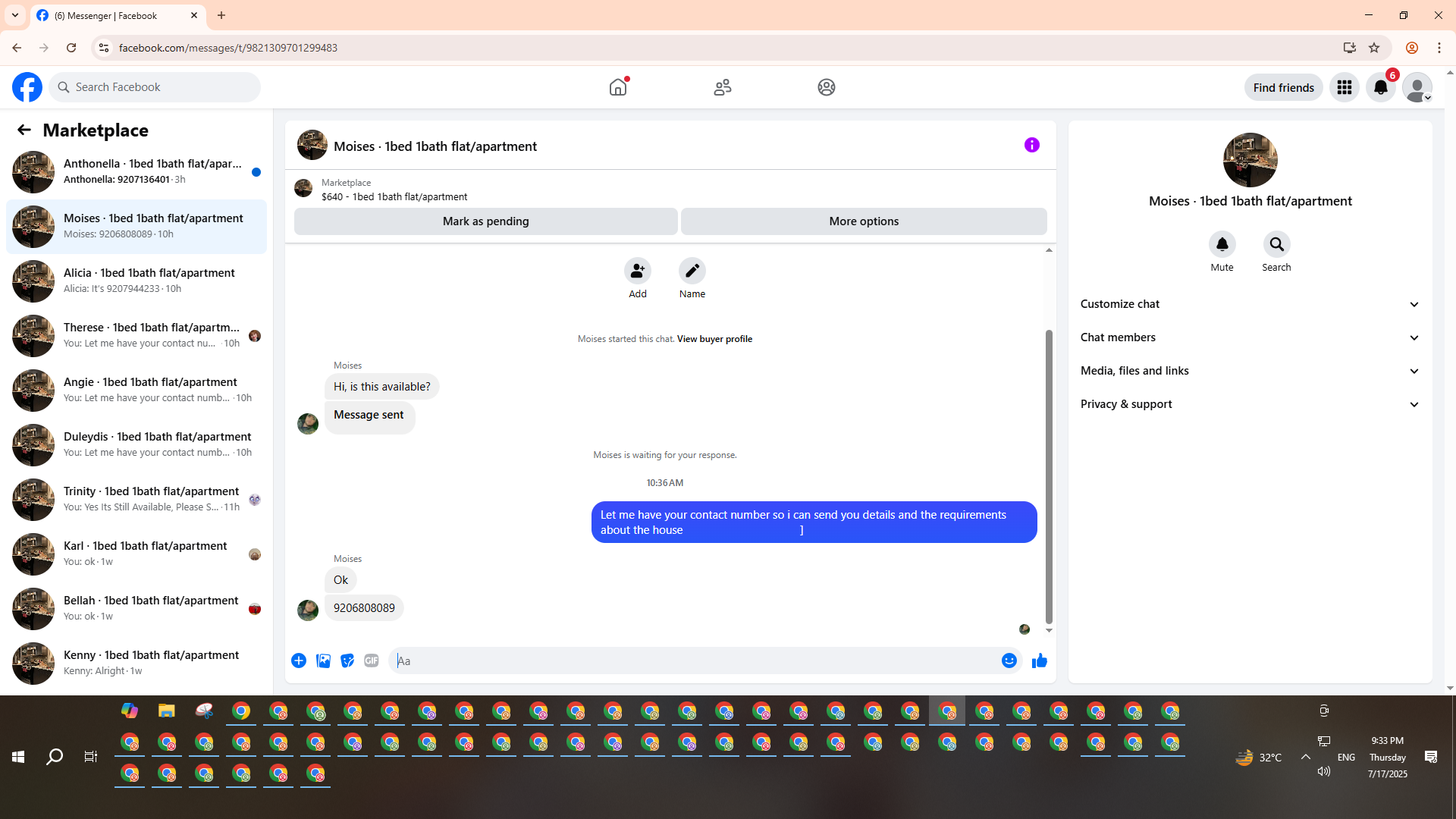Click the message composer Aa field
Screen dimensions: 1456x819
point(694,661)
